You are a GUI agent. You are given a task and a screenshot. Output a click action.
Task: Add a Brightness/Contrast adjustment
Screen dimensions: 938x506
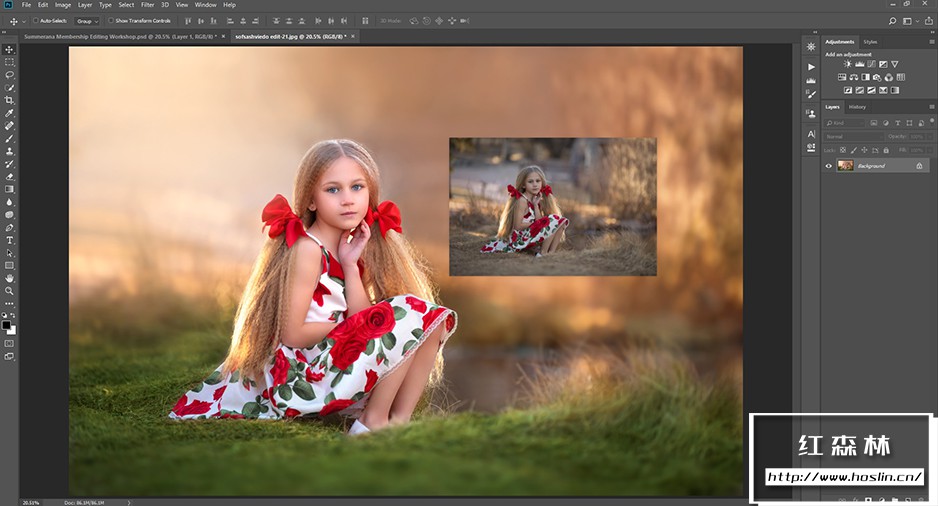848,64
